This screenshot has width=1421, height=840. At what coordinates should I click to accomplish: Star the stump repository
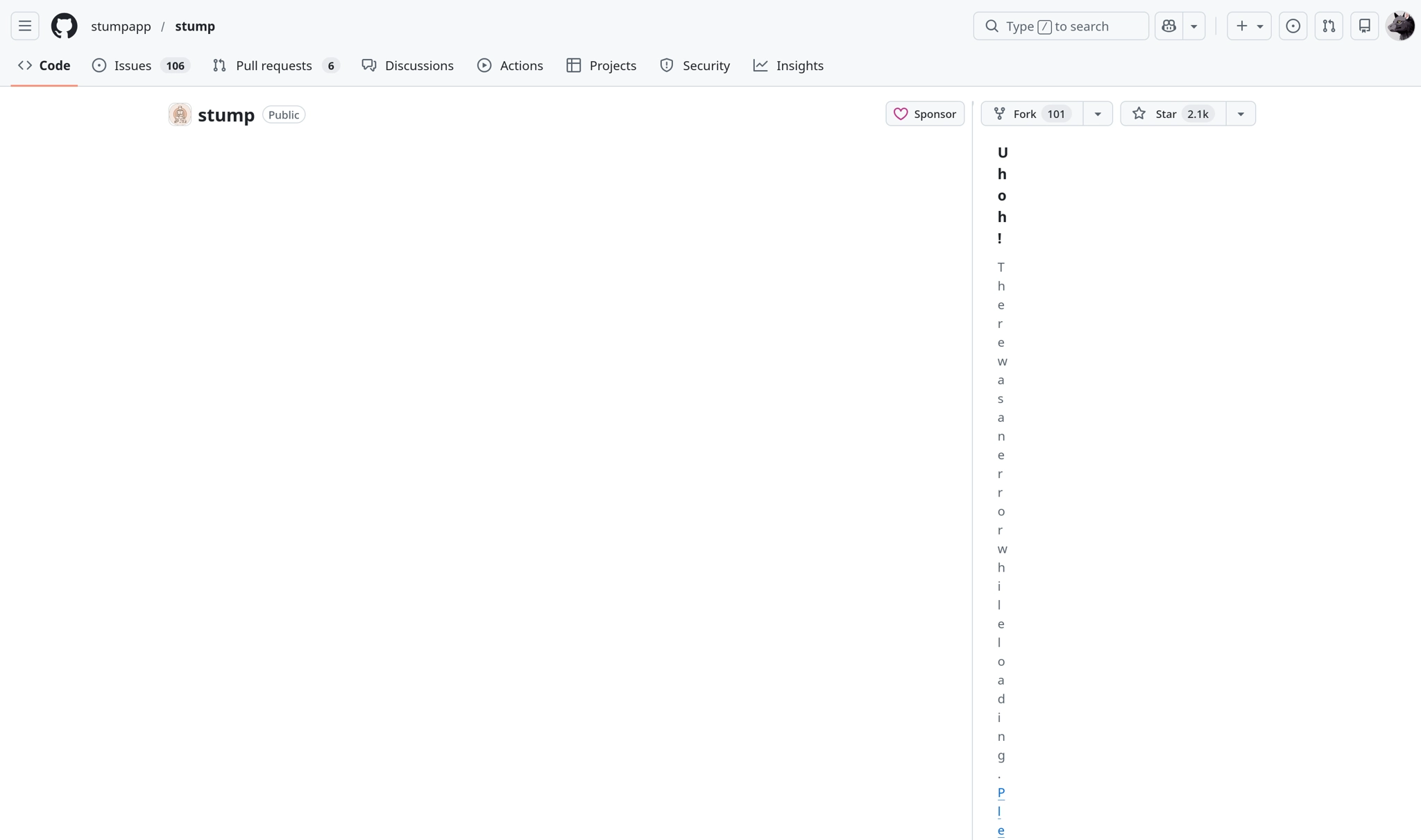[x=1164, y=113]
